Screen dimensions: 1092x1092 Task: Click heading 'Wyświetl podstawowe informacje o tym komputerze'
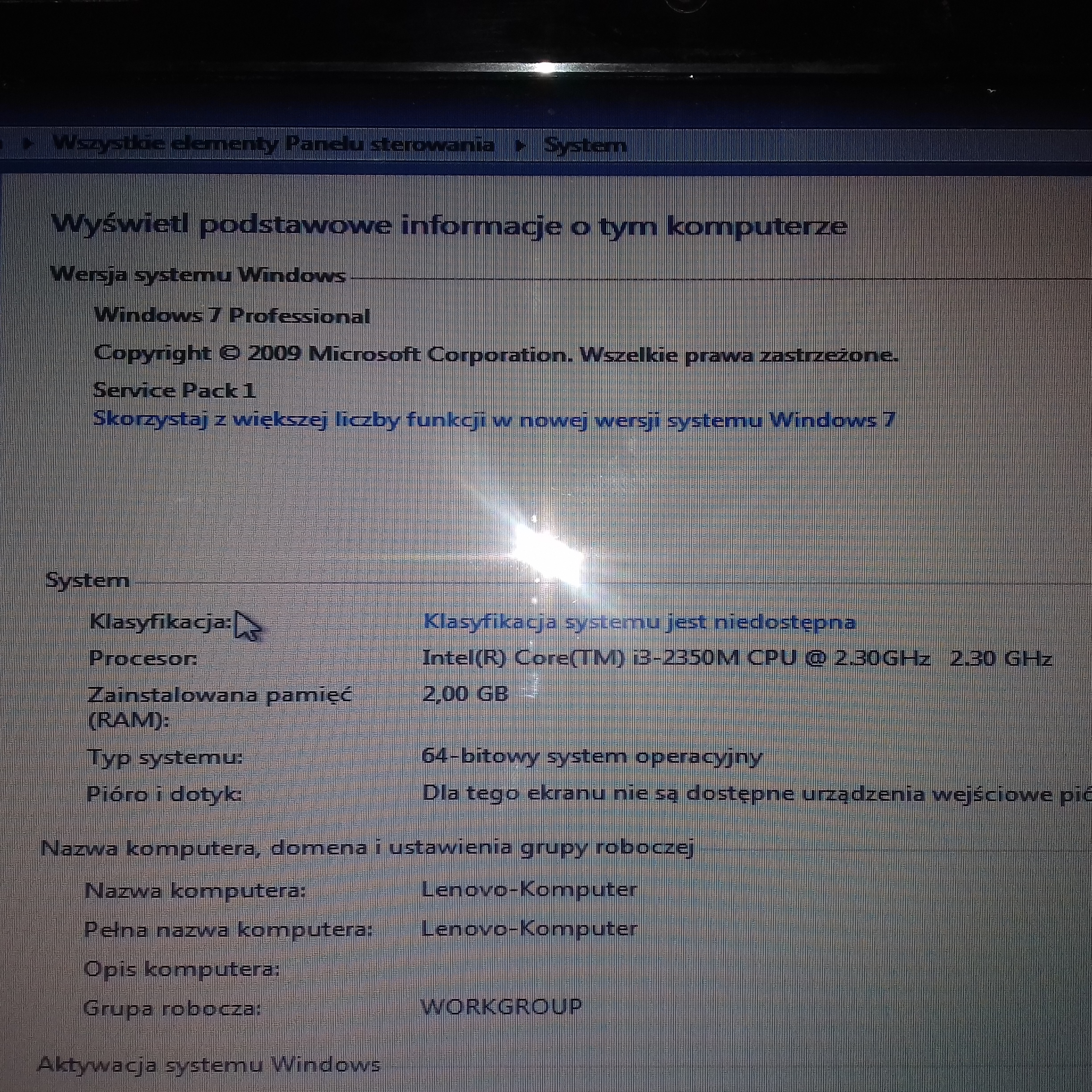(449, 226)
